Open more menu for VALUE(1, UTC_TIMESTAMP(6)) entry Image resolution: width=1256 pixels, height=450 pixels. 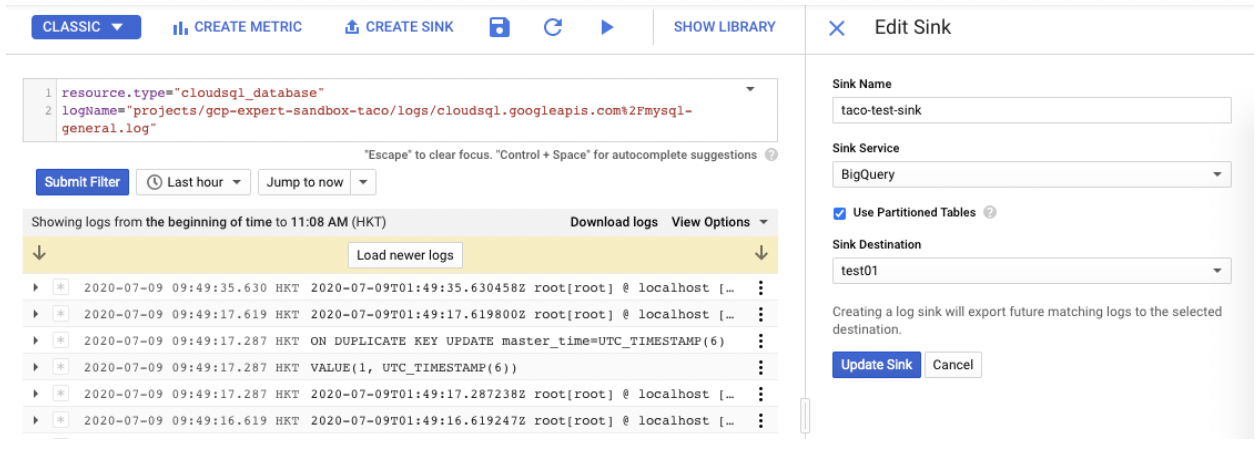click(x=761, y=368)
